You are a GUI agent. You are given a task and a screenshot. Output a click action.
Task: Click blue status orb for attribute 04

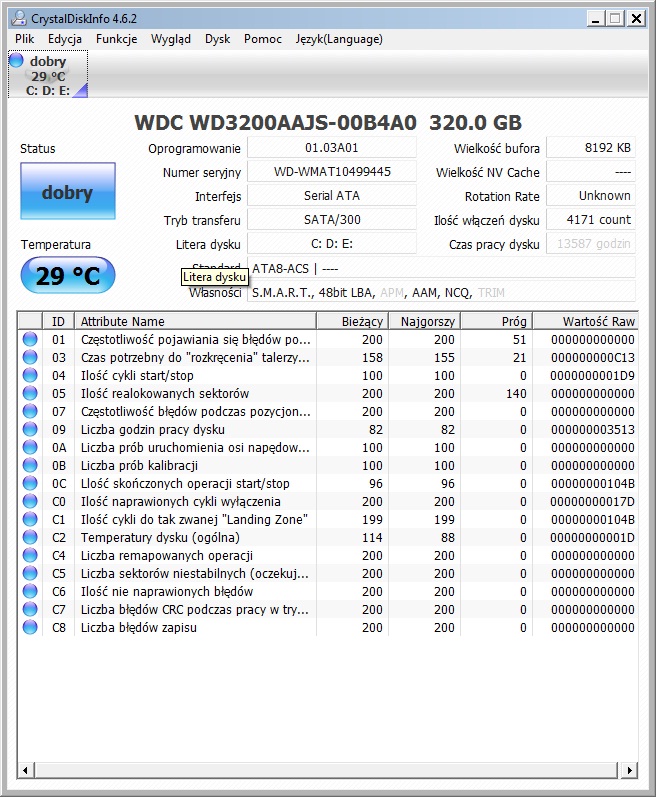pos(30,375)
